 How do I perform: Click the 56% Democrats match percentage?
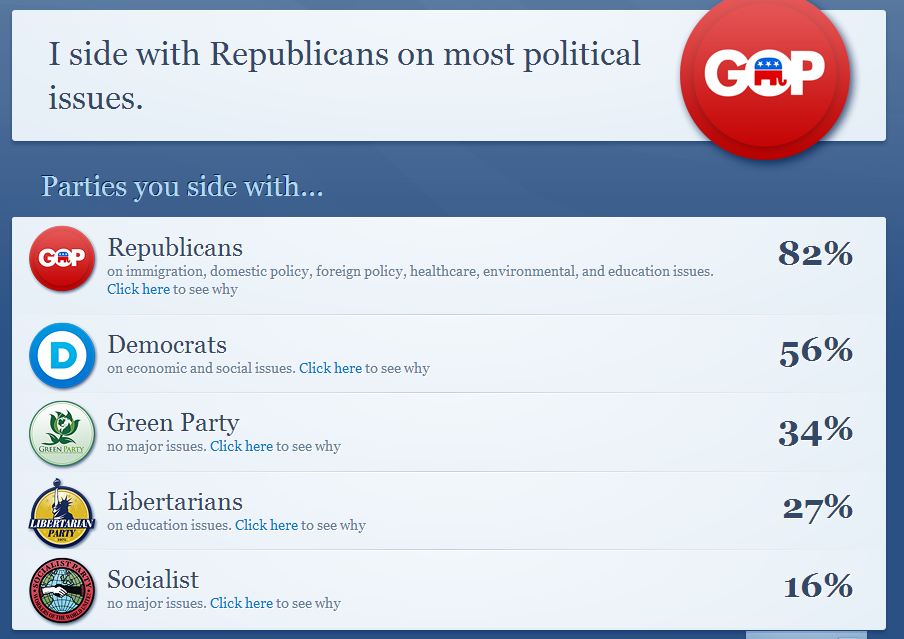(x=815, y=351)
